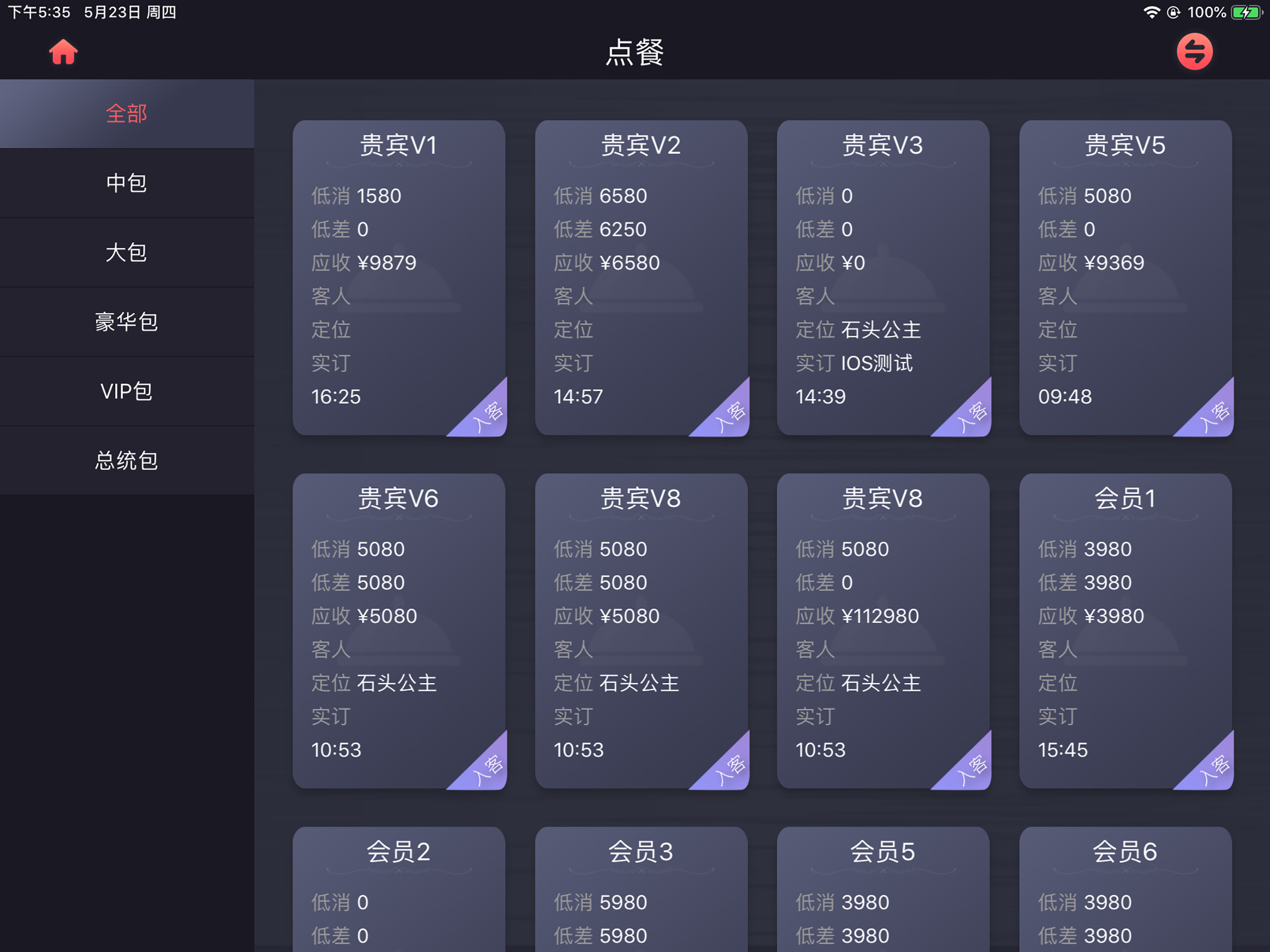The height and width of the screenshot is (952, 1270).
Task: Click the 低消 6580 text on 贵宾V2
Action: [600, 196]
